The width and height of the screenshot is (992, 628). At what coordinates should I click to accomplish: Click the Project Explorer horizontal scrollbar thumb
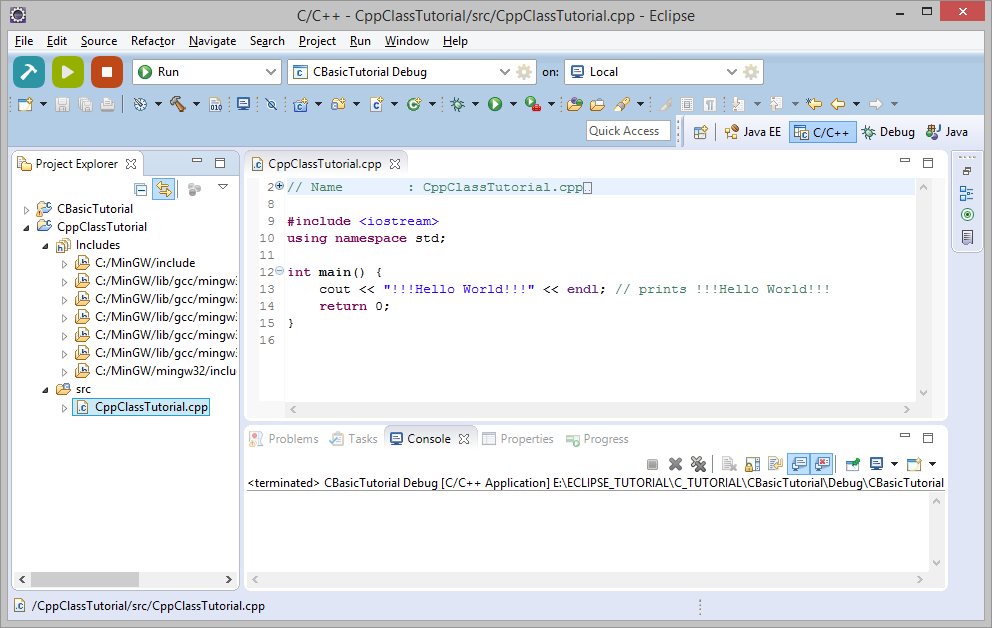[85, 579]
